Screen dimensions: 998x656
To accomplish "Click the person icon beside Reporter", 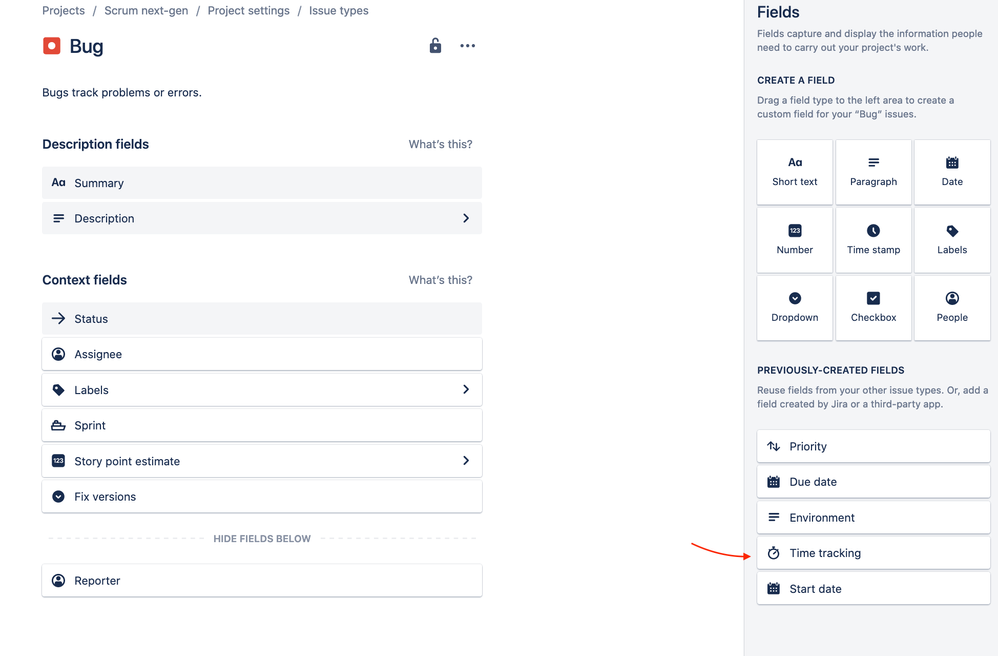I will click(x=59, y=580).
